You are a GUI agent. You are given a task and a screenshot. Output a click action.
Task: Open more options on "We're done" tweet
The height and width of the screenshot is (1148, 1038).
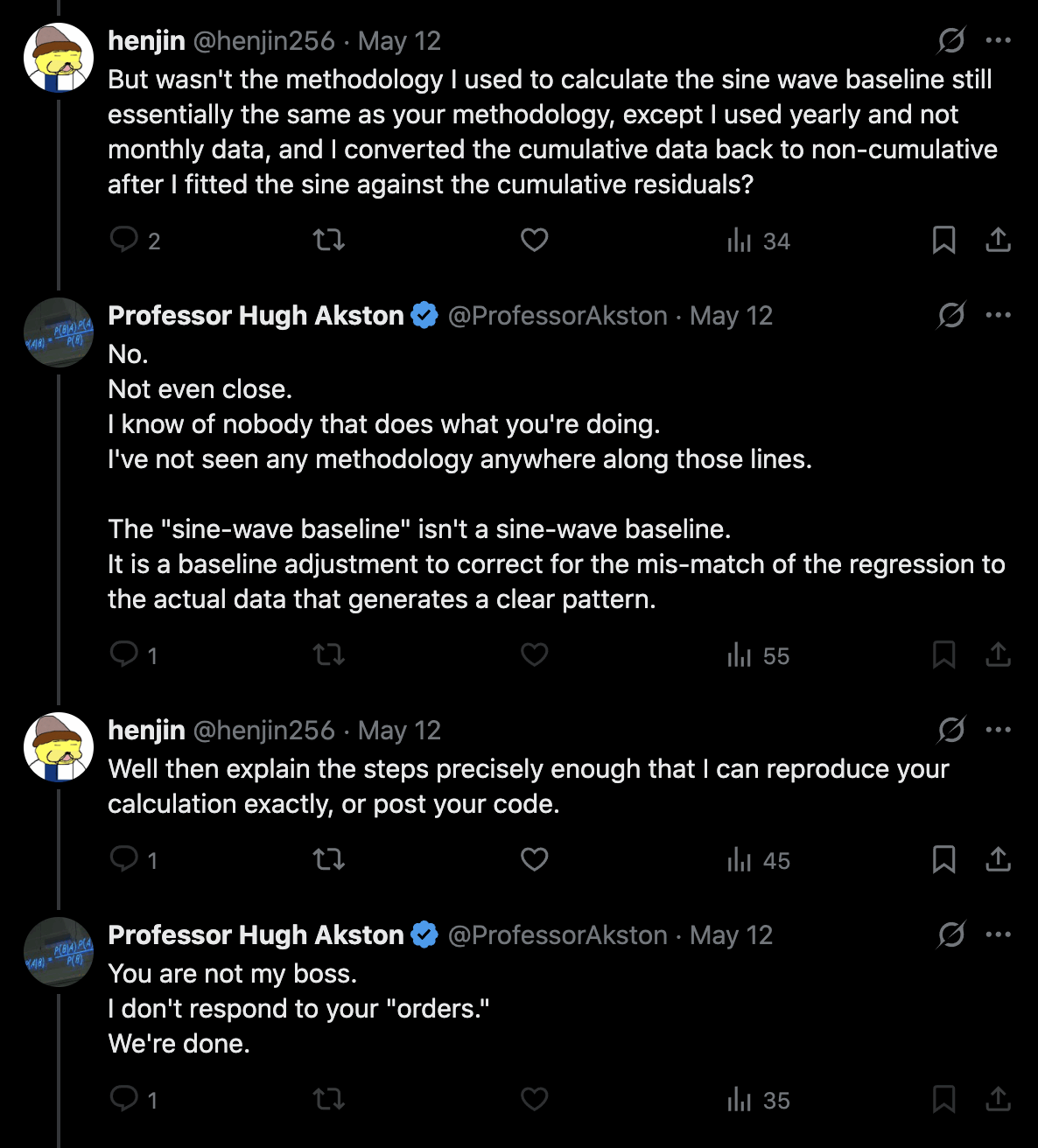click(x=999, y=934)
